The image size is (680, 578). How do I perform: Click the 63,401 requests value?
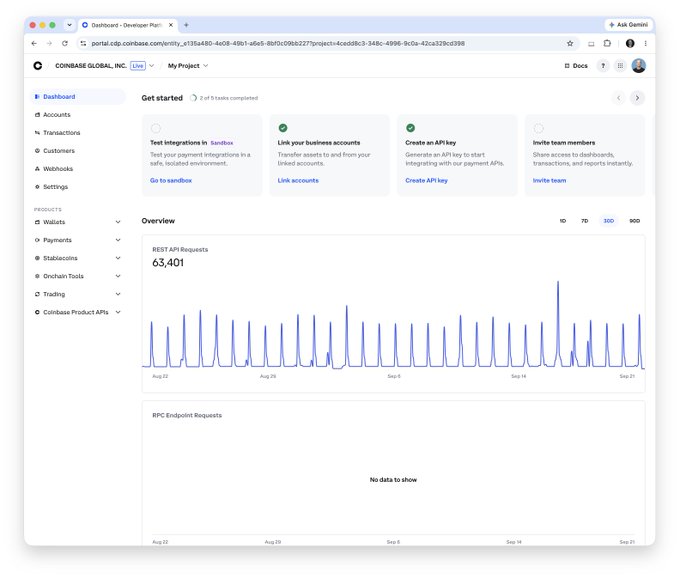168,263
